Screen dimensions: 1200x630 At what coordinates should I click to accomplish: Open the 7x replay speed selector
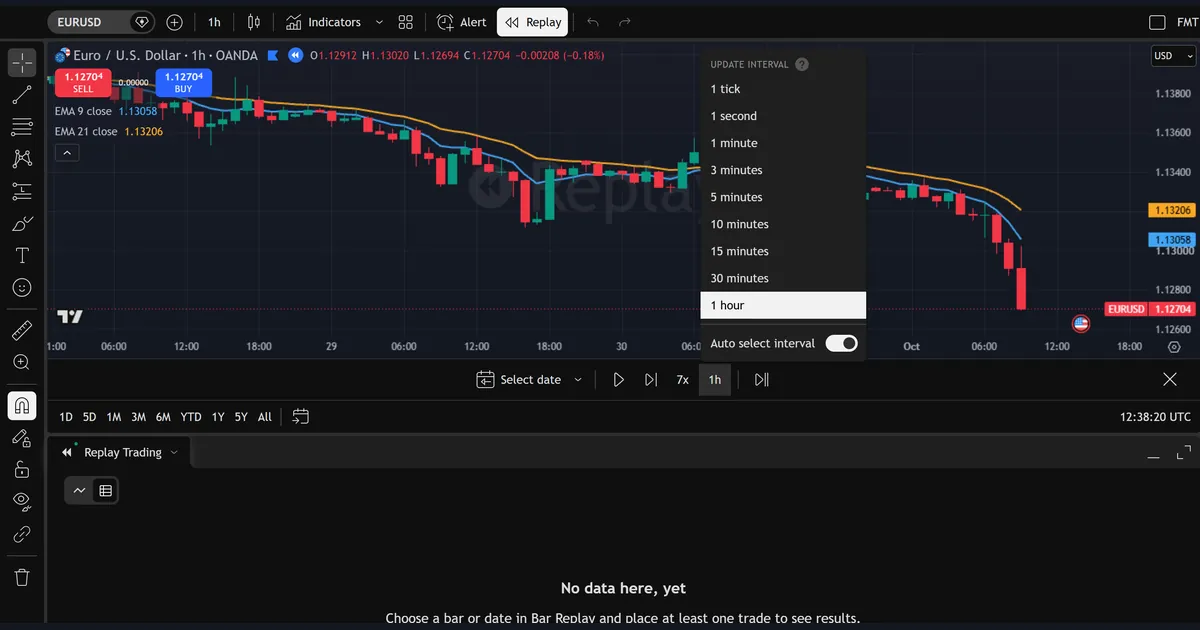pos(682,380)
